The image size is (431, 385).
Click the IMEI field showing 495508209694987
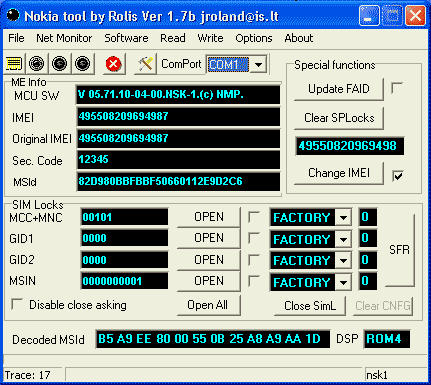(x=178, y=116)
